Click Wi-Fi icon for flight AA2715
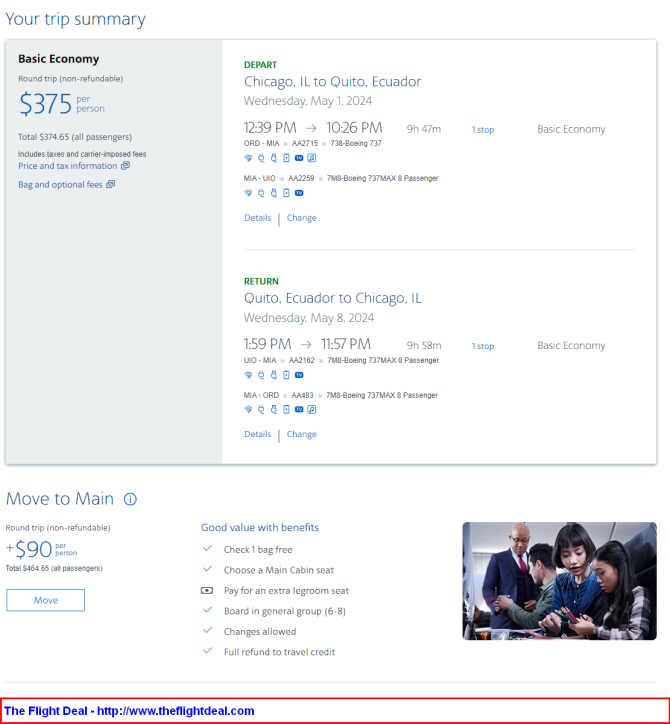Screen dimensions: 670x724 pos(248,158)
